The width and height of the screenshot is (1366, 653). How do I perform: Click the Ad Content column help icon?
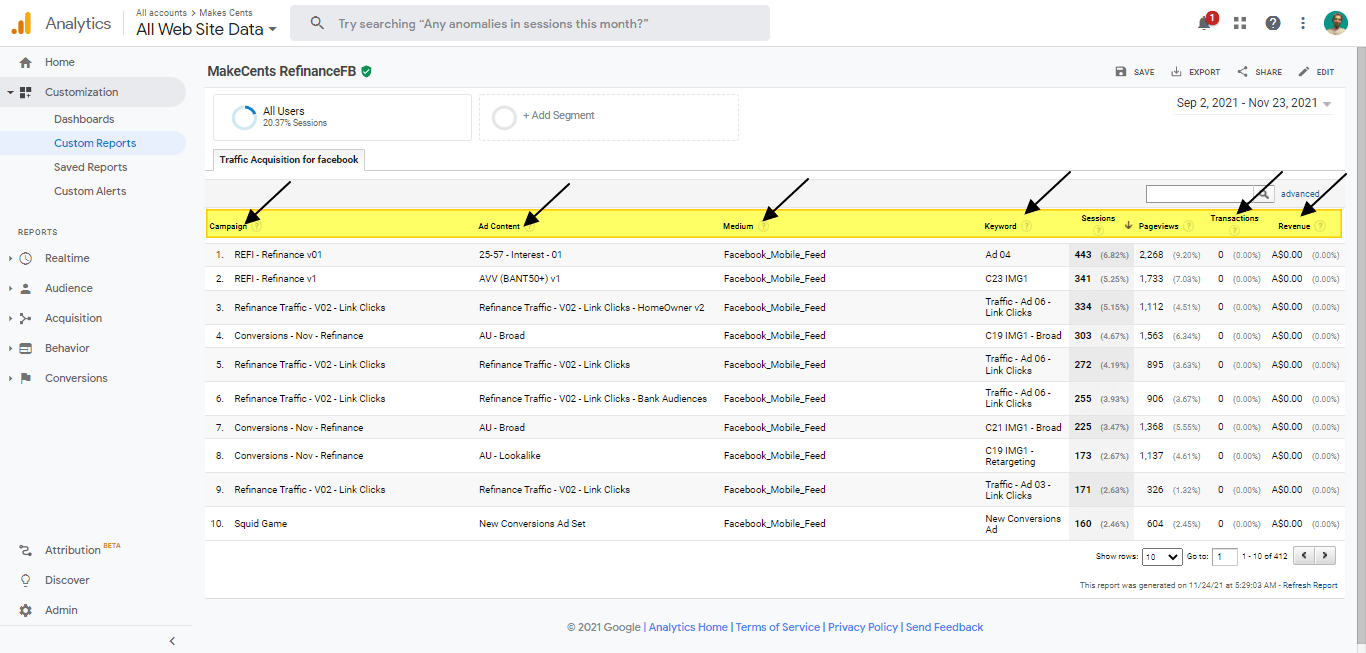[x=529, y=227]
